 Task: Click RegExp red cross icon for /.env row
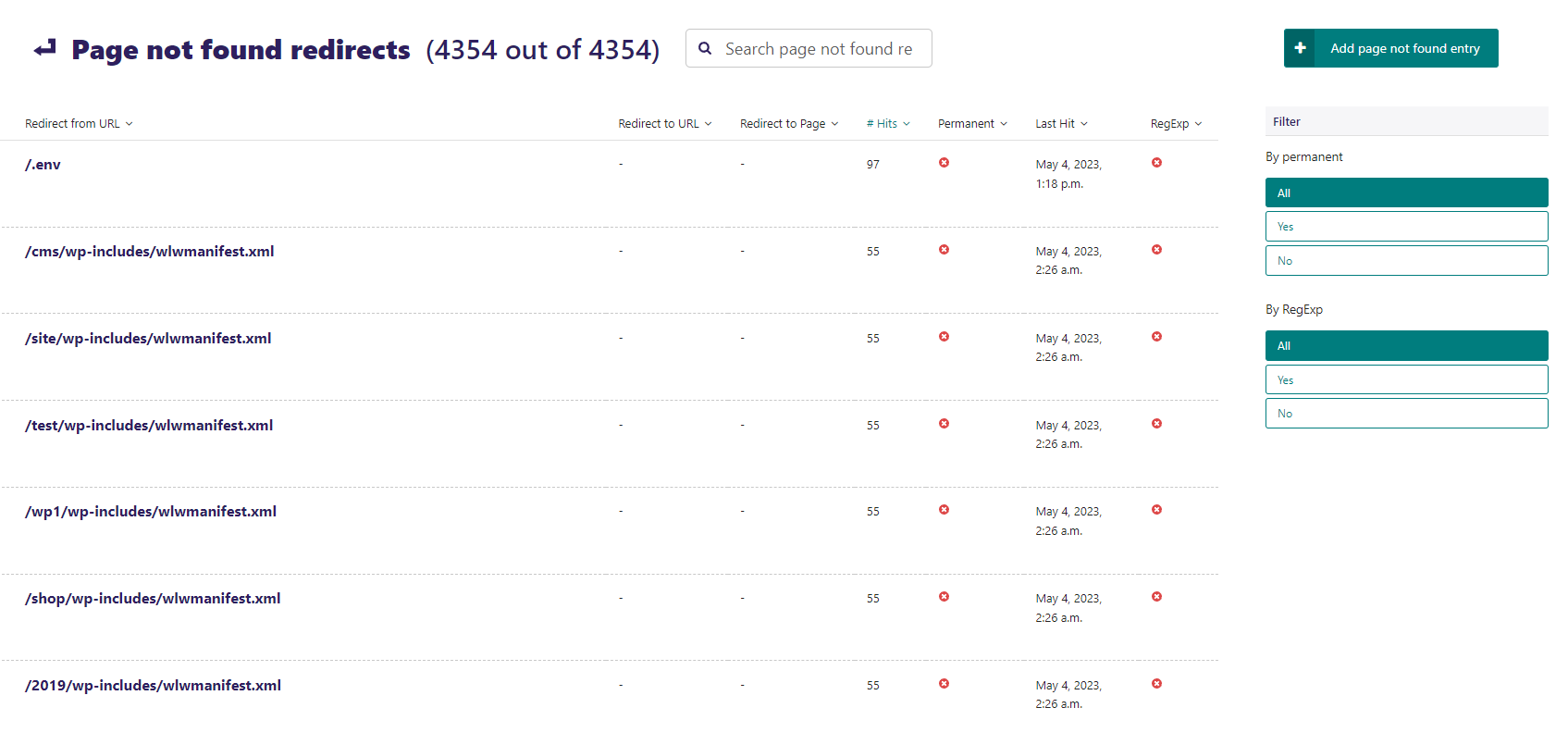(x=1156, y=163)
